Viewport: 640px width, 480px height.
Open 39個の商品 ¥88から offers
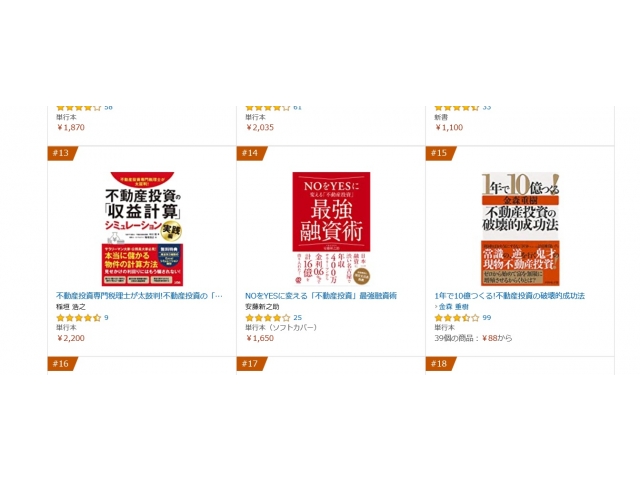pos(473,338)
